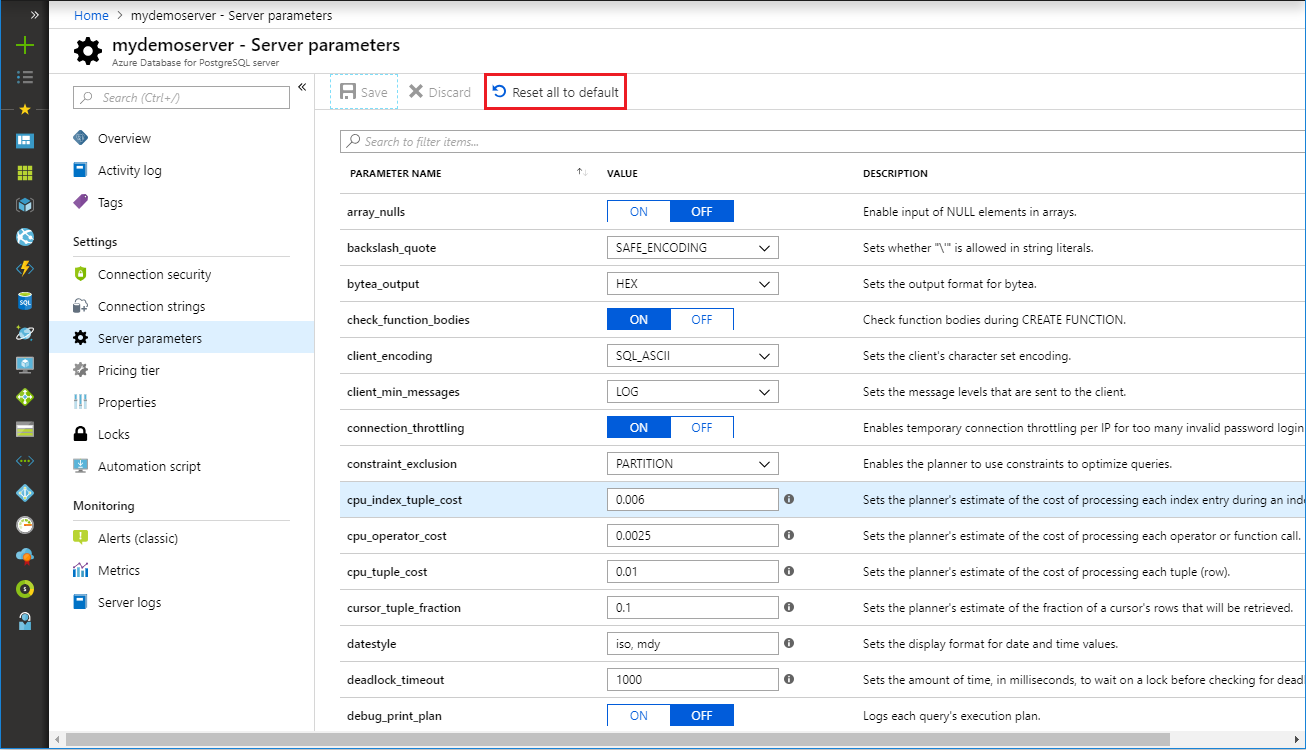The width and height of the screenshot is (1306, 750).
Task: Open Virtual machines monitor icon
Action: click(x=25, y=365)
